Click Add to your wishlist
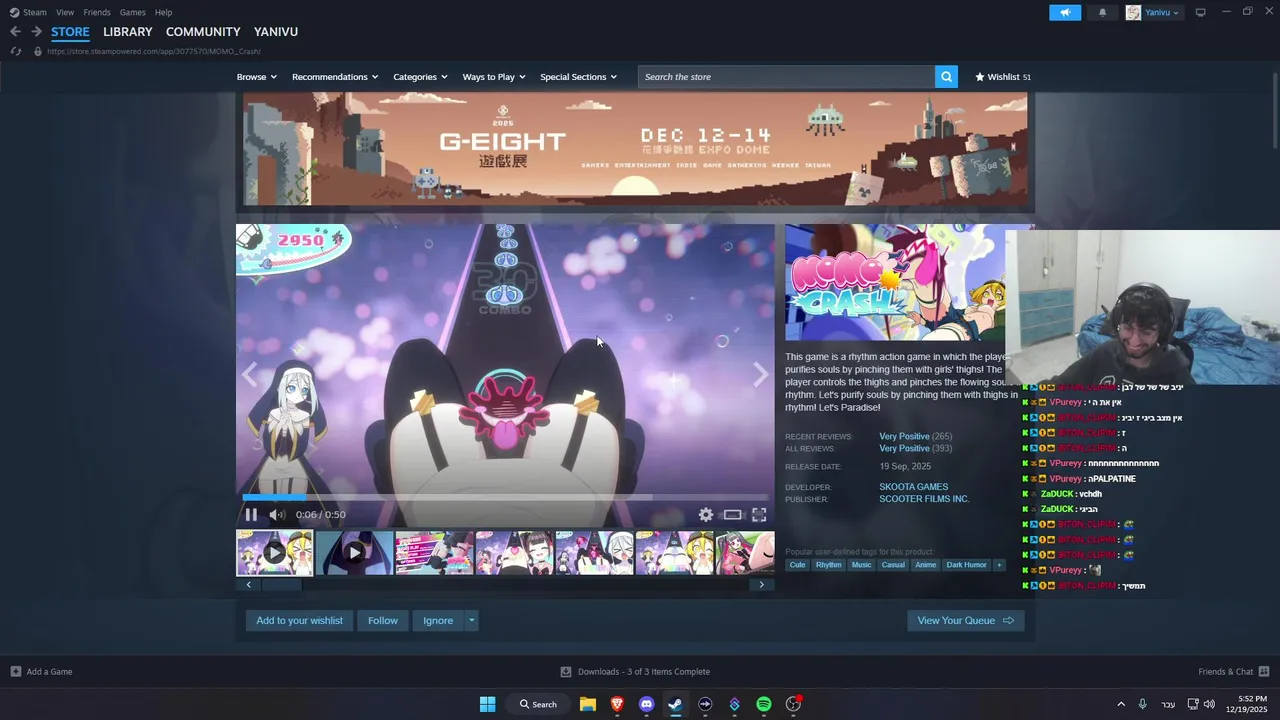Image resolution: width=1280 pixels, height=720 pixels. click(299, 621)
